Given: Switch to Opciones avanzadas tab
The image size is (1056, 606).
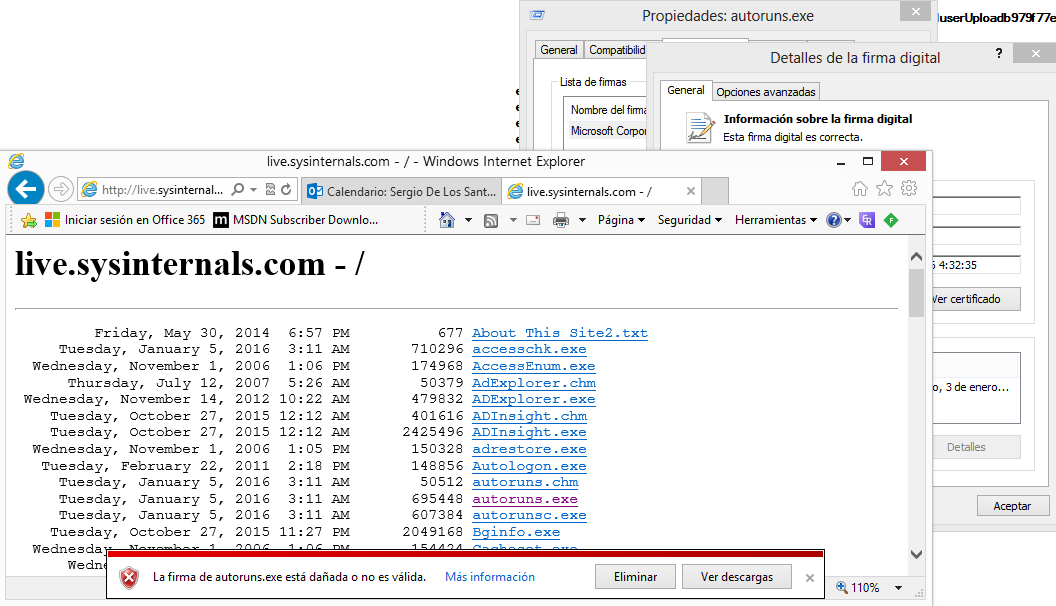Looking at the screenshot, I should [766, 92].
